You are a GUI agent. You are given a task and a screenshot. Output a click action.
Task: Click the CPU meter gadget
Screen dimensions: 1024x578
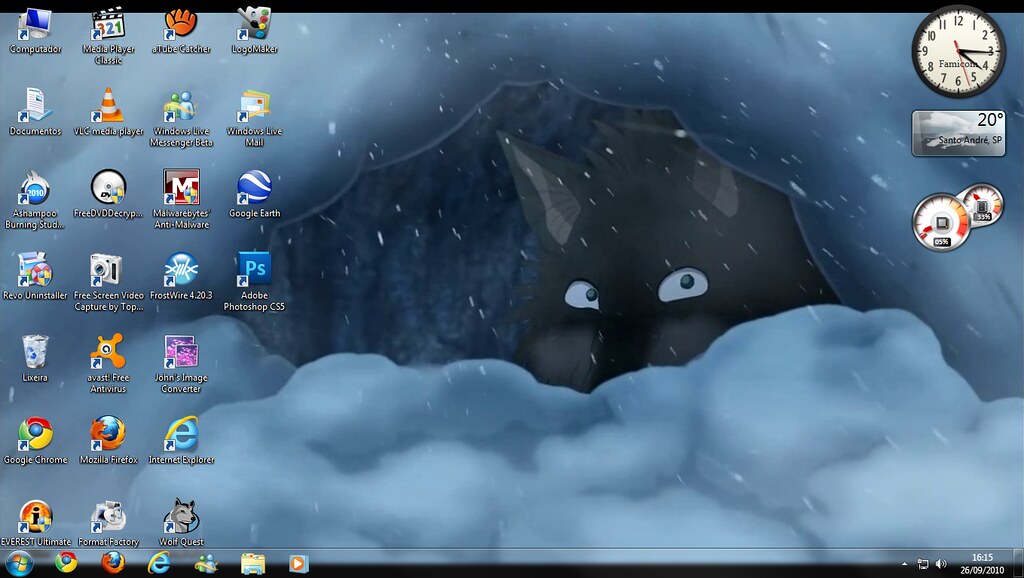coord(957,217)
